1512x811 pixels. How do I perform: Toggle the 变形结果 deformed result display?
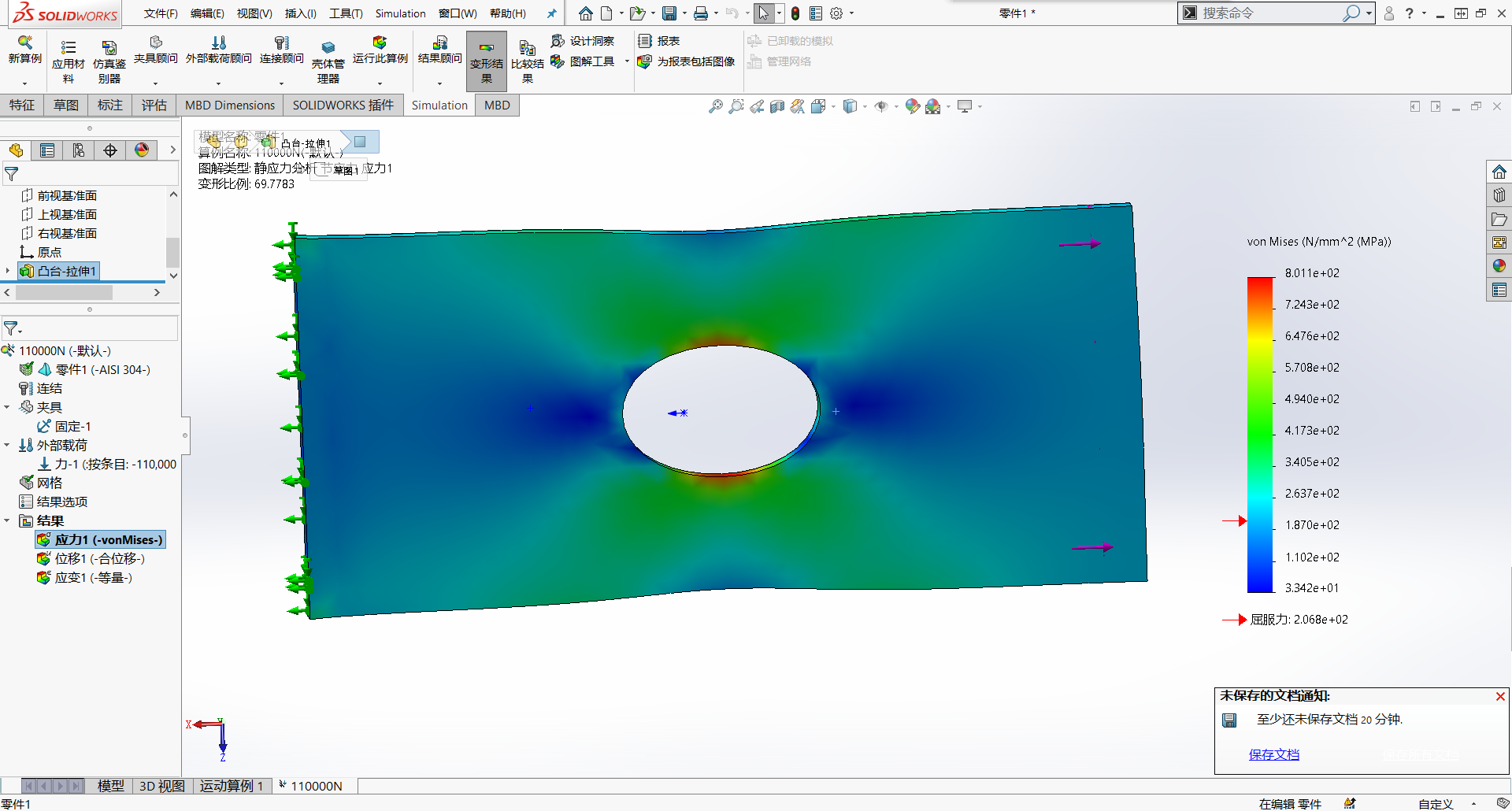487,59
